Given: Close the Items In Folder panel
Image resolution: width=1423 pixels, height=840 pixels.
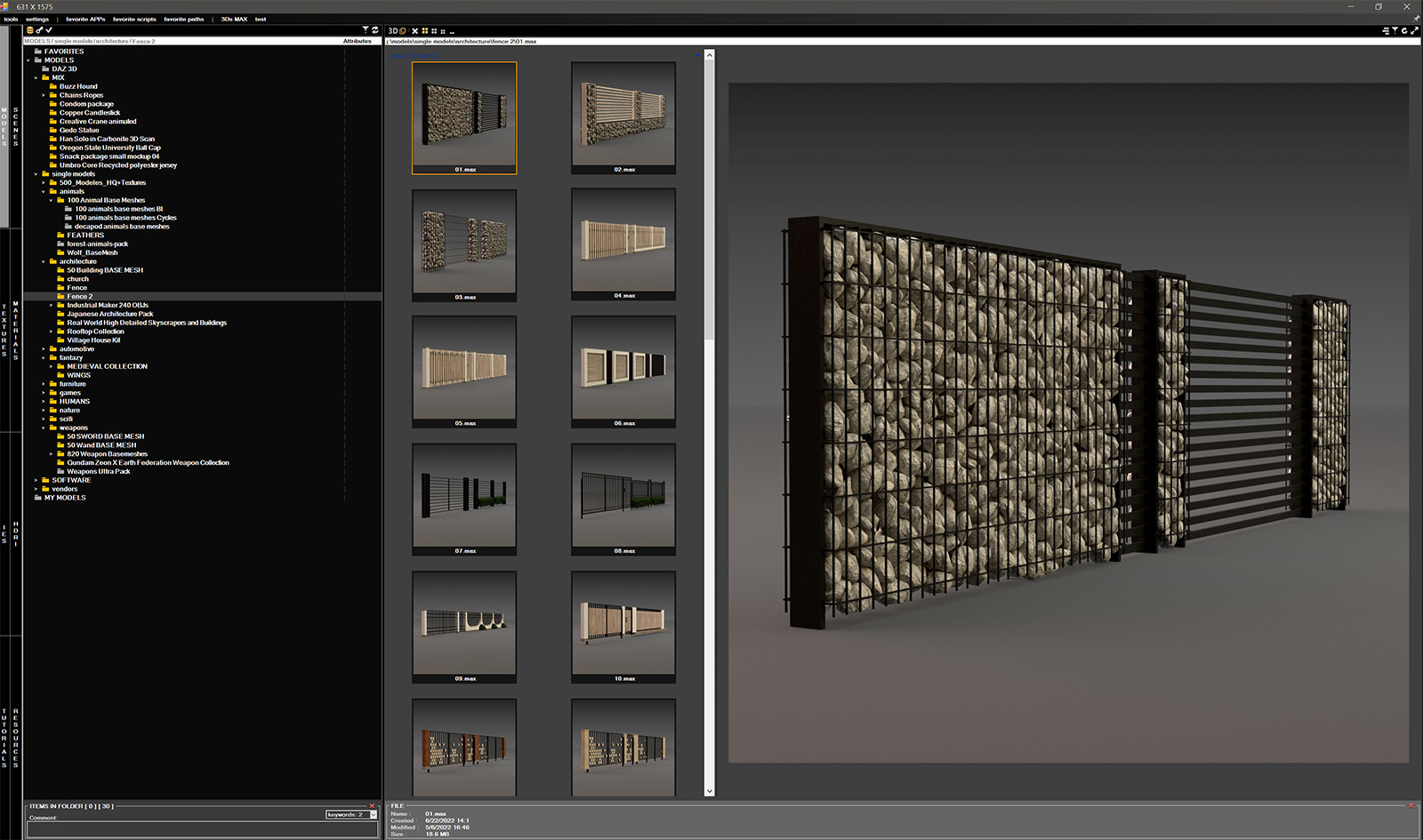Looking at the screenshot, I should tap(372, 805).
